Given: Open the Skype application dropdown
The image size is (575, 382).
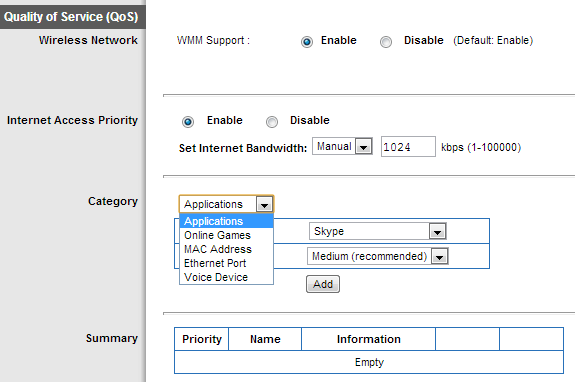Looking at the screenshot, I should coord(377,231).
